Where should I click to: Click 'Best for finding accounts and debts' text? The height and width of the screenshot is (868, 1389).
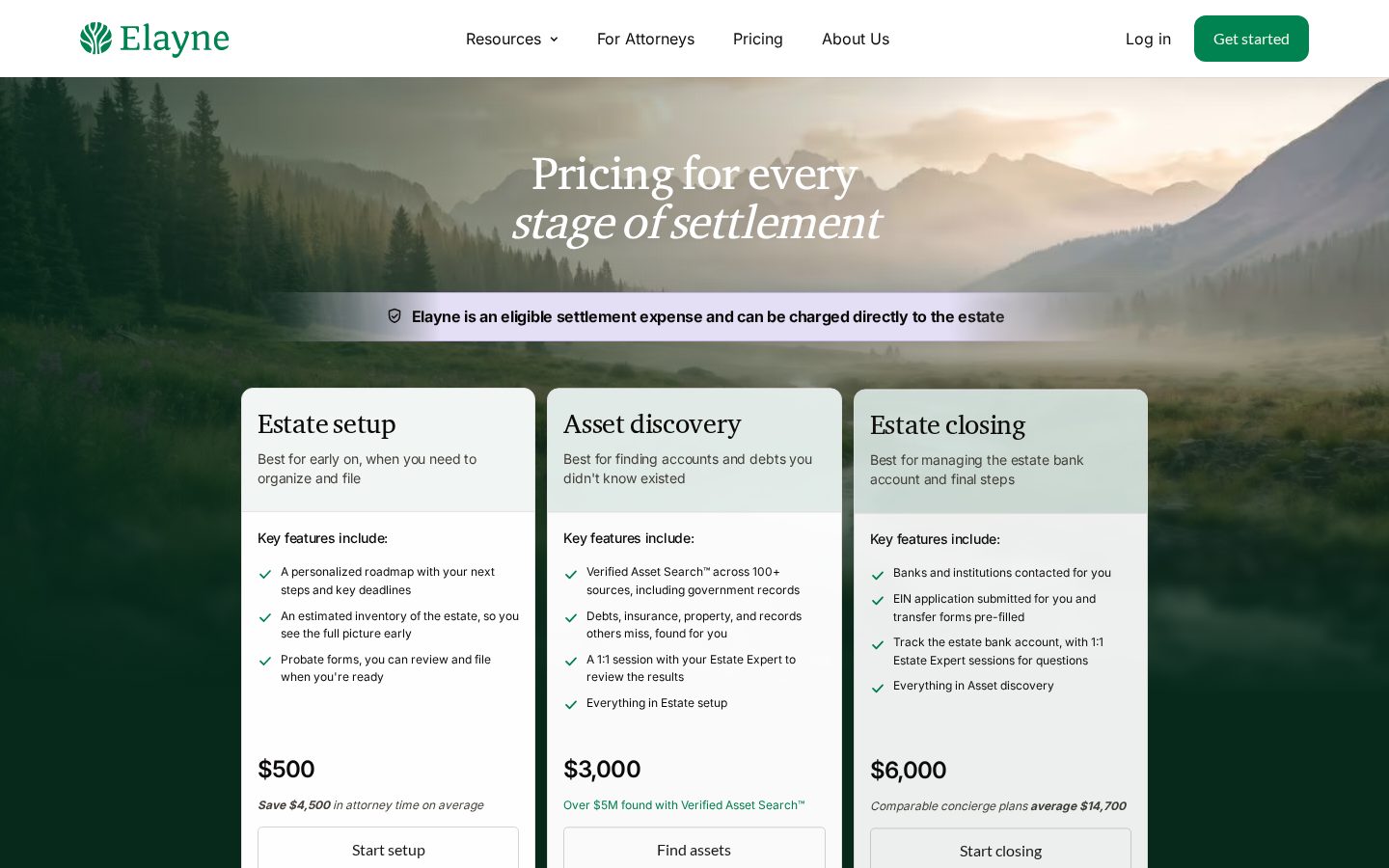pos(688,469)
